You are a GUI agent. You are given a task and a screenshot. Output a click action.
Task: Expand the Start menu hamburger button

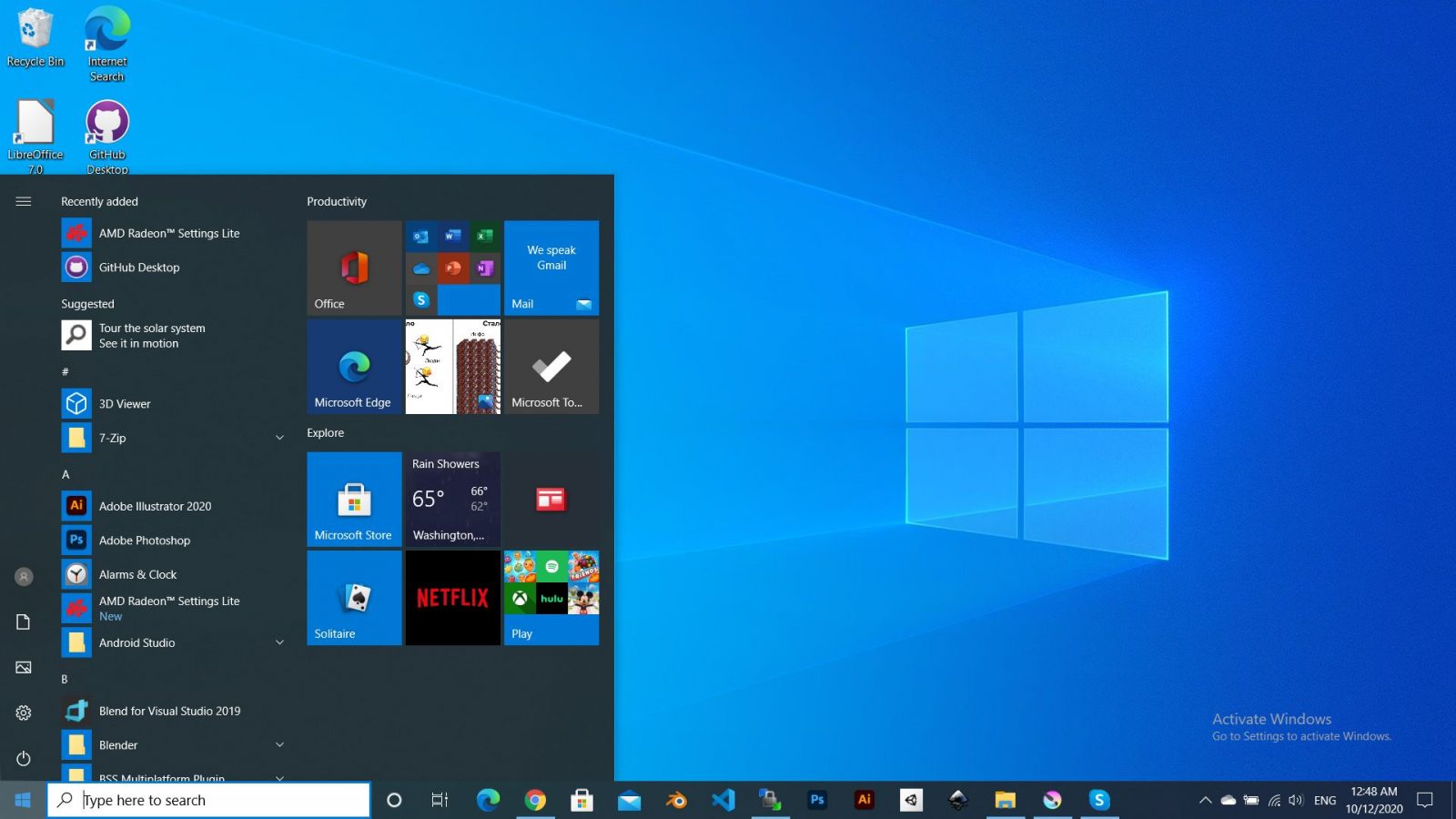point(24,201)
